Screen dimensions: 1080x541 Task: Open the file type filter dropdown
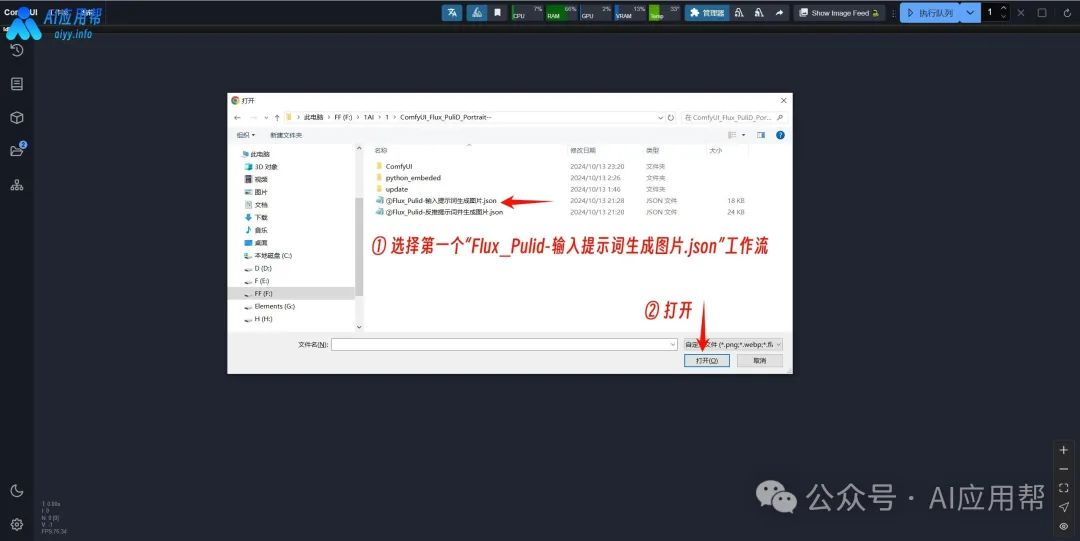click(x=733, y=344)
